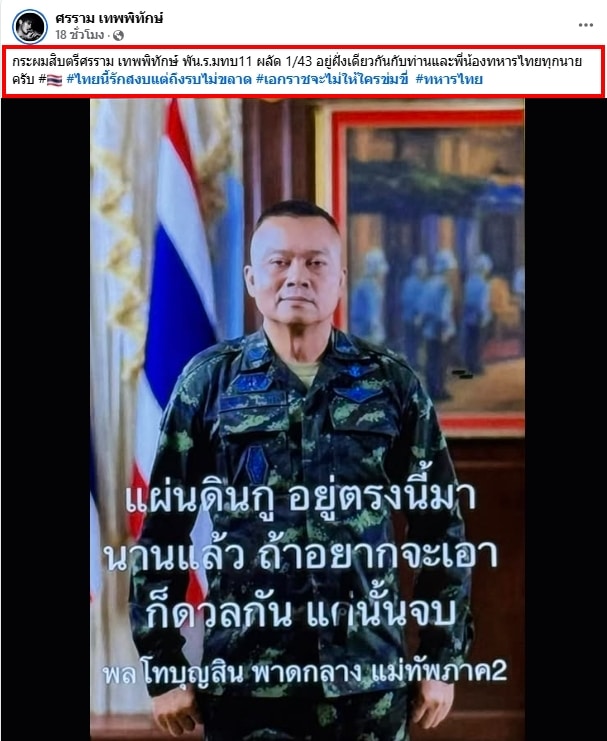Click the blue badge on the camouflage chest pocket
Viewport: 607px width, 741px height.
tap(257, 464)
